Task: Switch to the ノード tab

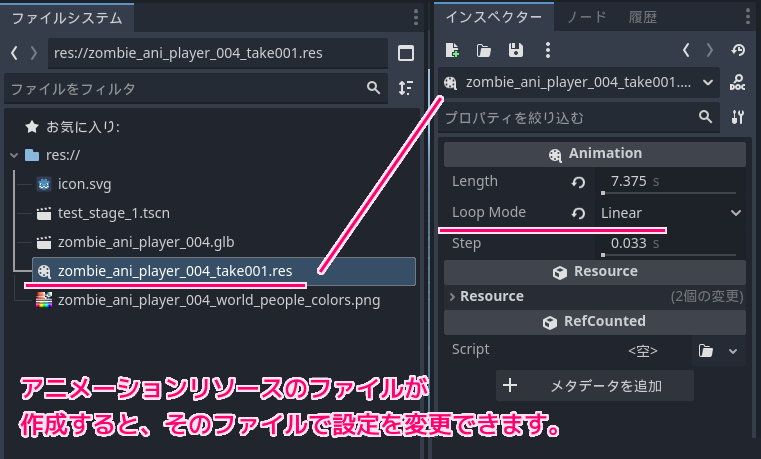Action: [586, 17]
